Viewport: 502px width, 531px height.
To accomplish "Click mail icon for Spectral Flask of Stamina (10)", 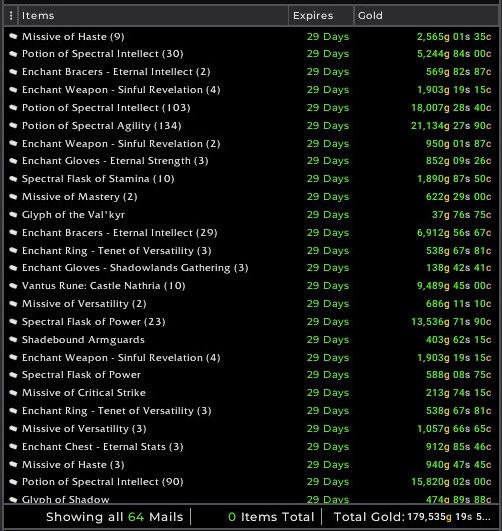I will pos(13,179).
